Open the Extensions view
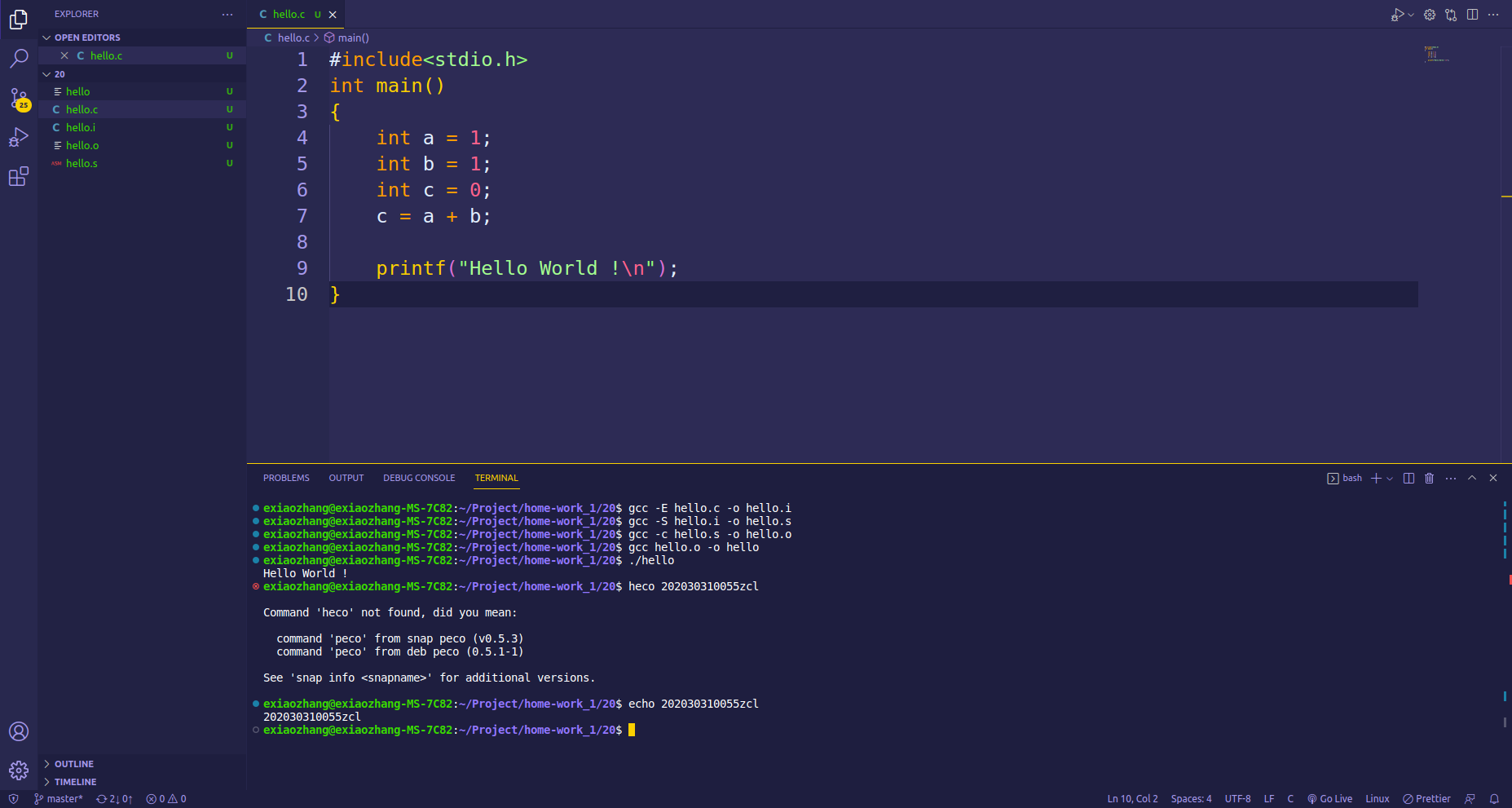Viewport: 1512px width, 808px height. [x=19, y=177]
